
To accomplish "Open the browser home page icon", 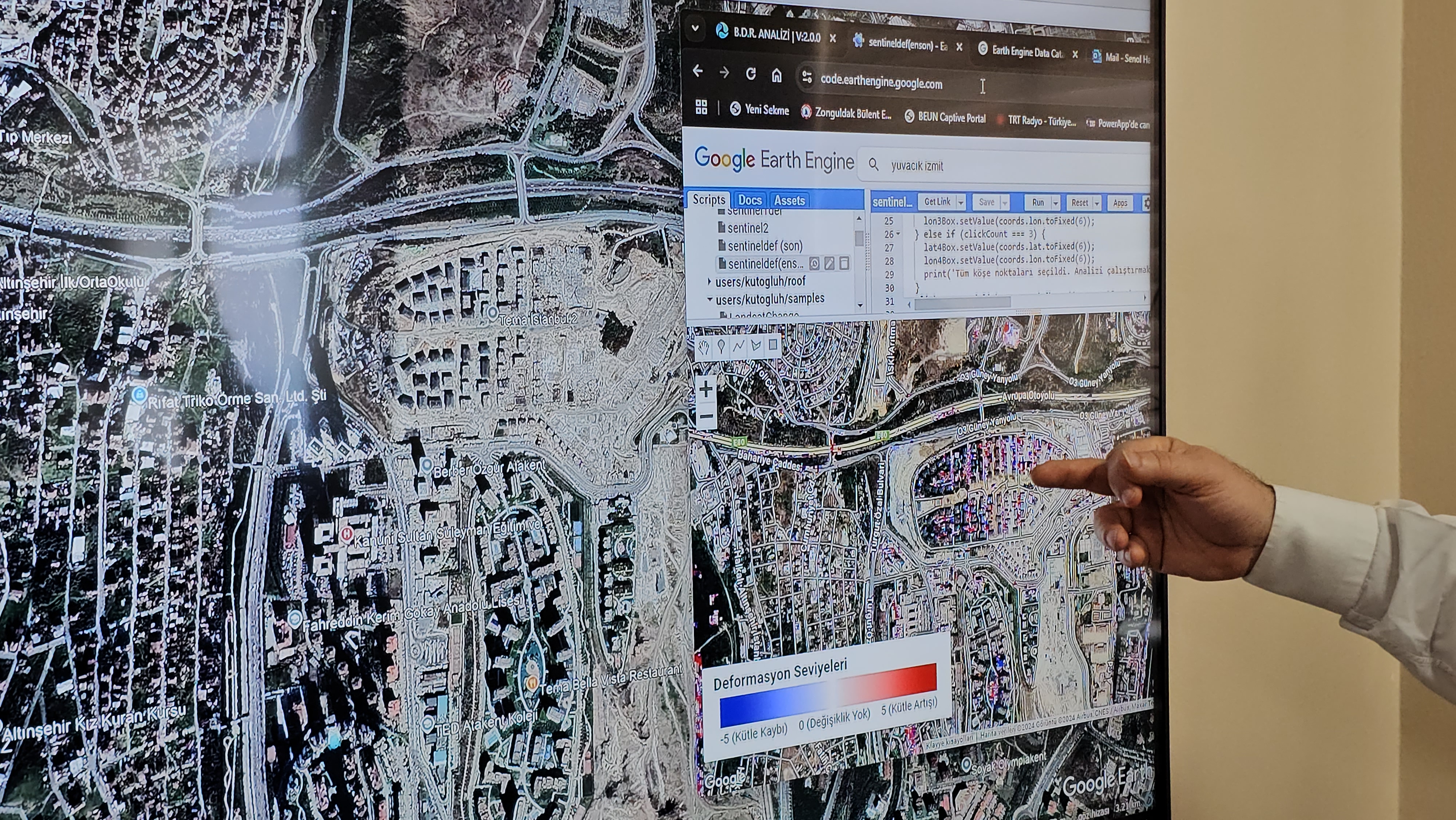I will point(777,75).
